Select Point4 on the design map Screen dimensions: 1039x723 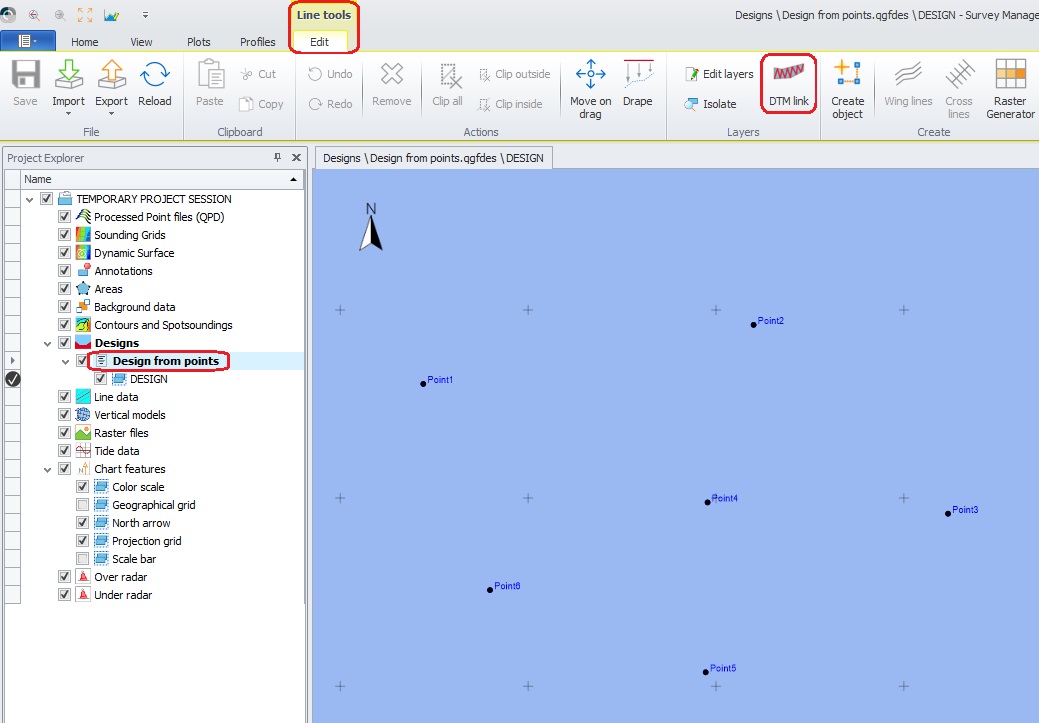(x=708, y=502)
